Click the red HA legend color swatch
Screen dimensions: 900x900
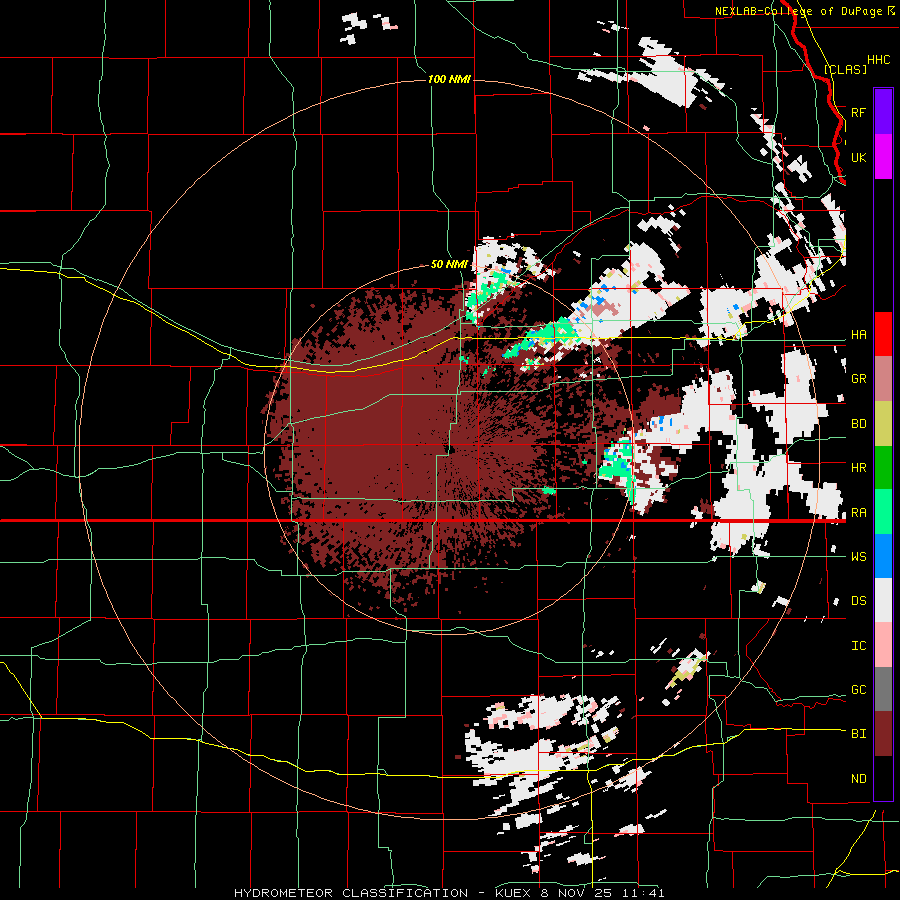(x=883, y=334)
